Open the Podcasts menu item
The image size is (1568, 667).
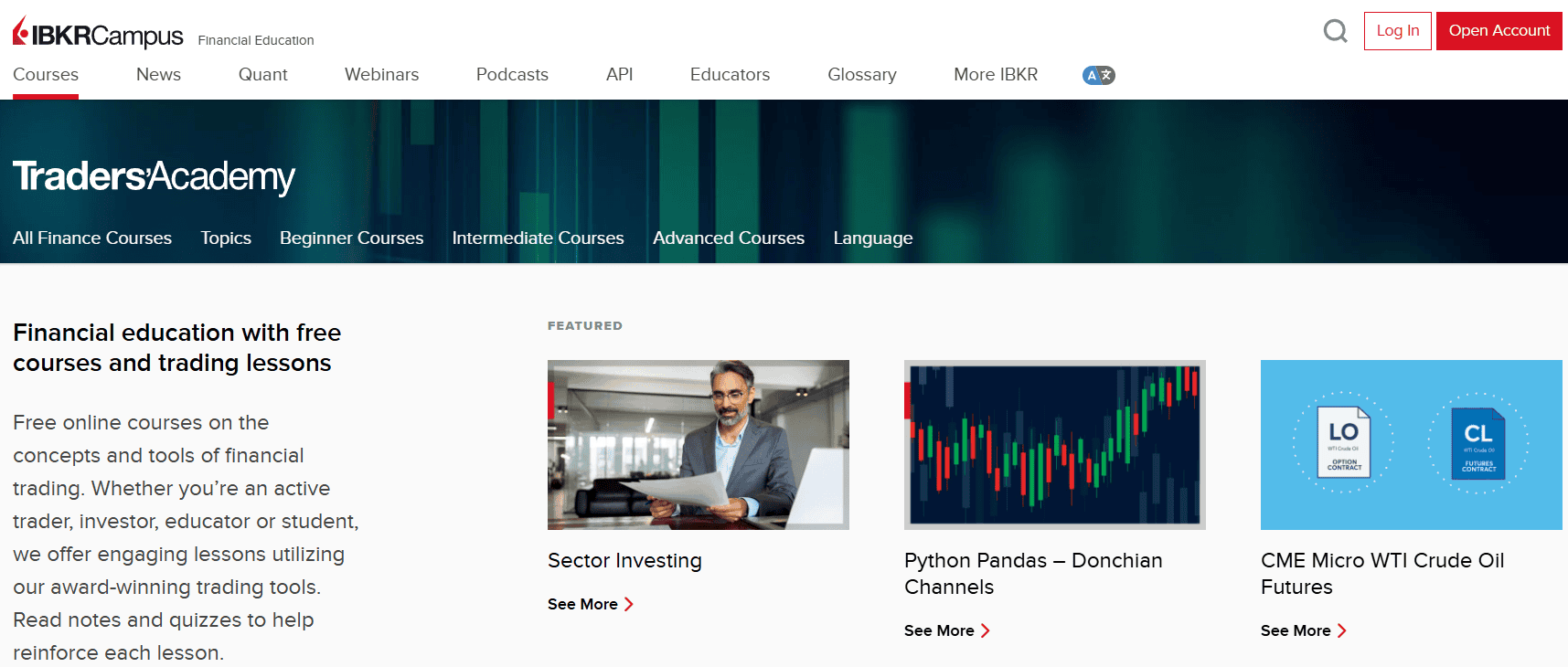click(x=512, y=75)
